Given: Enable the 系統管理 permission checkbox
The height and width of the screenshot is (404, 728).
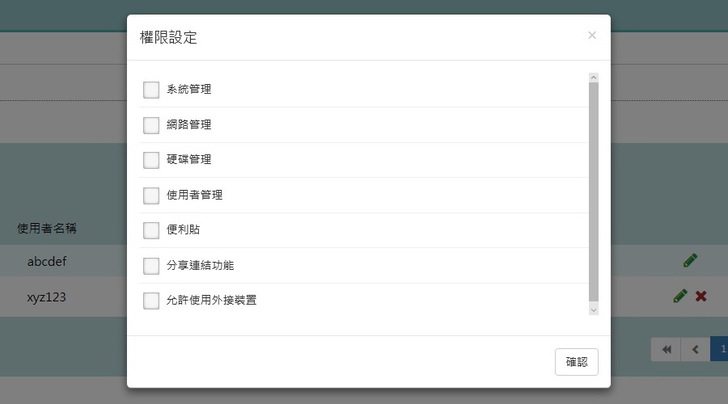Looking at the screenshot, I should click(x=151, y=90).
